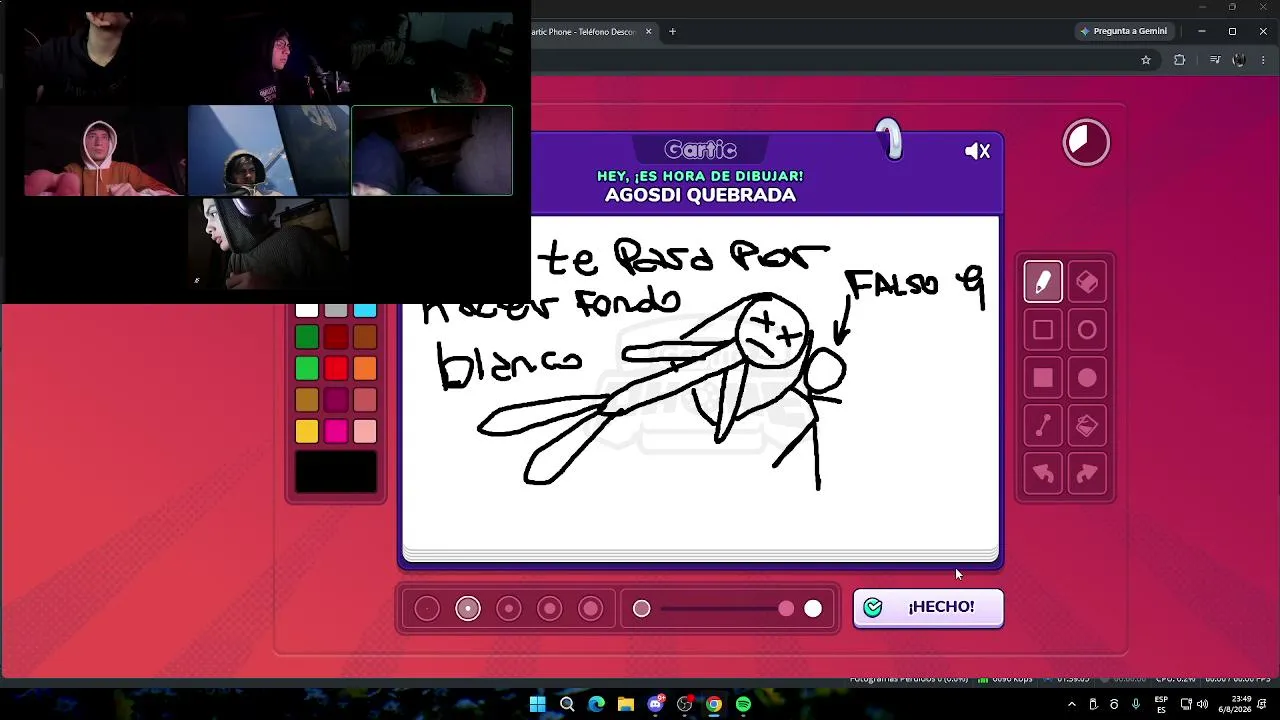Open the Chrome extensions puzzle icon

click(x=1179, y=60)
